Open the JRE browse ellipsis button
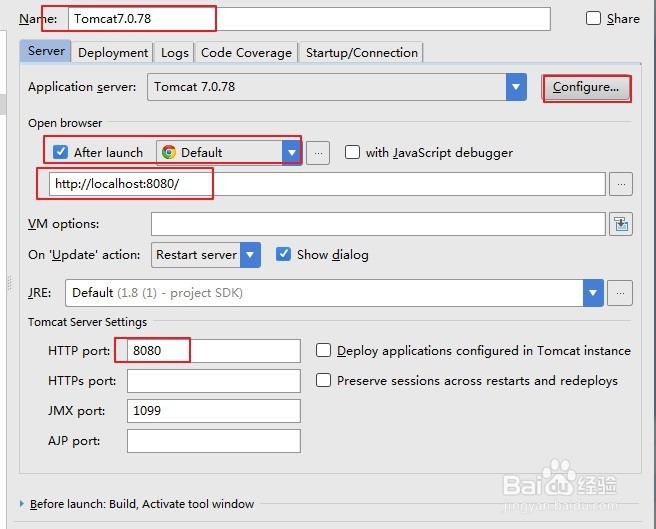Viewport: 656px width, 529px height. point(620,293)
